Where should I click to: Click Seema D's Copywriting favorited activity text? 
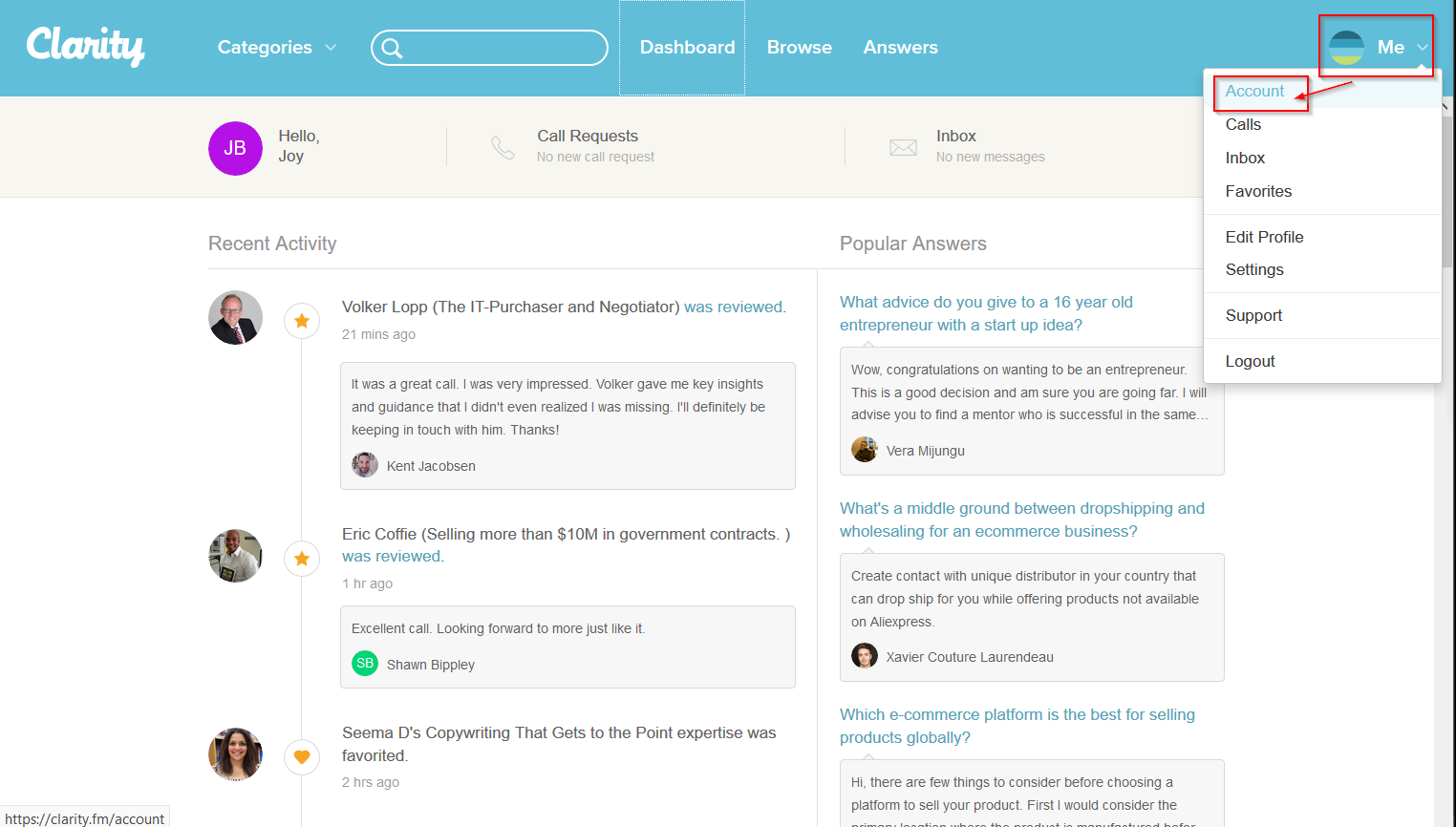559,744
